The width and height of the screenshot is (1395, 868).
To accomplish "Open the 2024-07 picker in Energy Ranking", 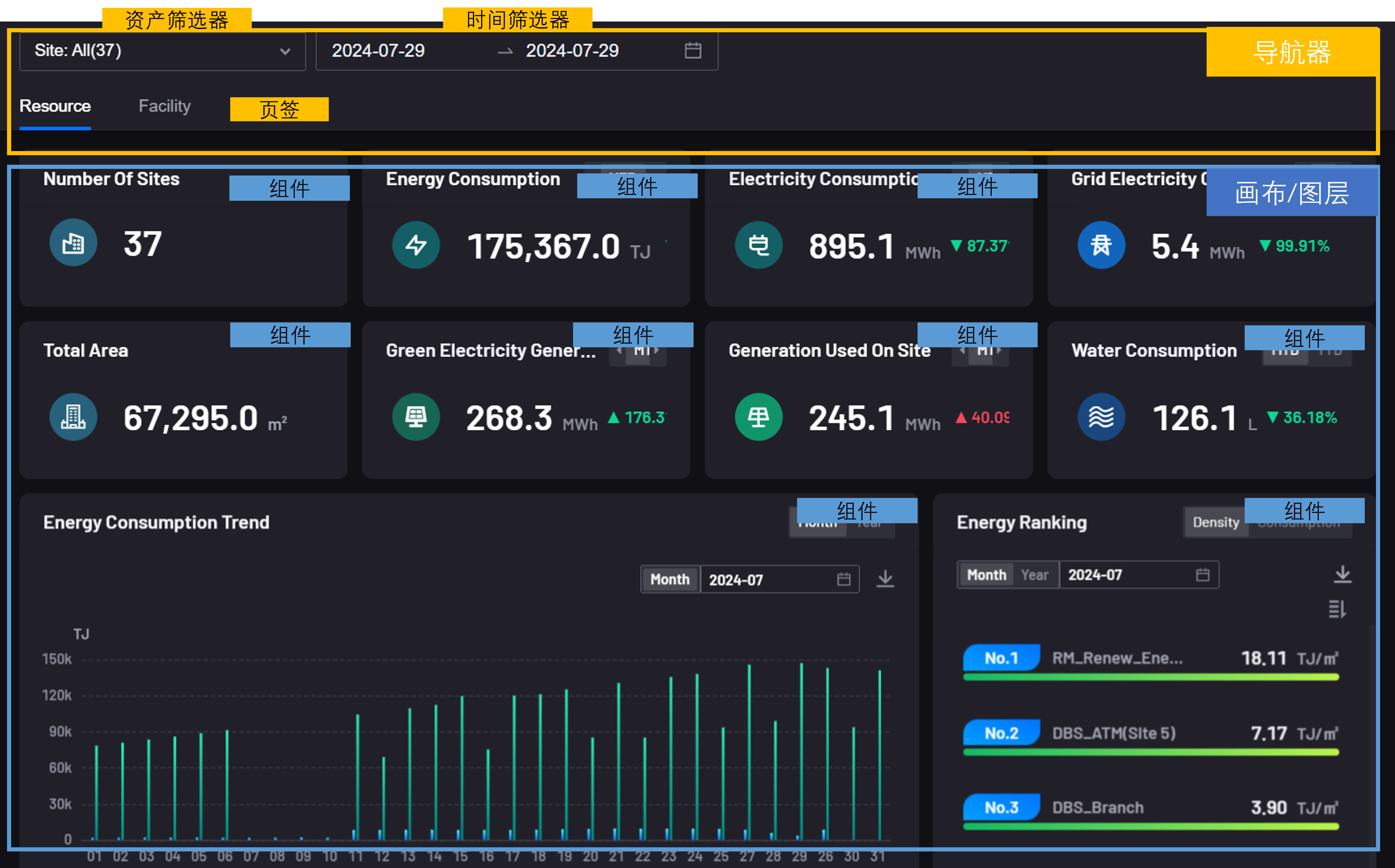I will coord(1139,575).
